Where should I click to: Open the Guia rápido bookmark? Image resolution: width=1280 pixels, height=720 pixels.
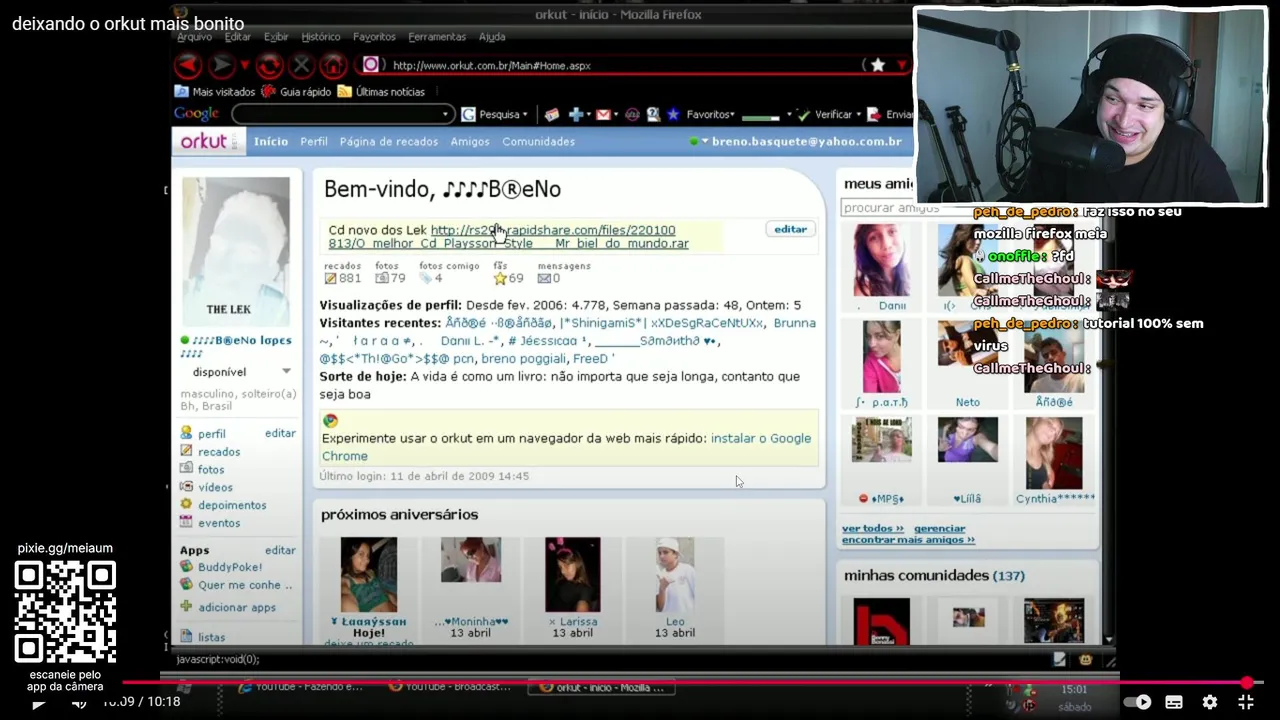pyautogui.click(x=296, y=91)
